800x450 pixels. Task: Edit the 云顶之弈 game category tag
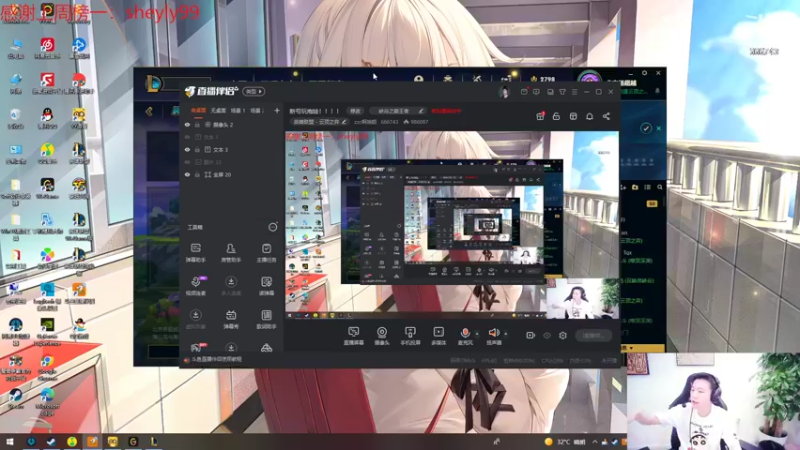point(319,122)
